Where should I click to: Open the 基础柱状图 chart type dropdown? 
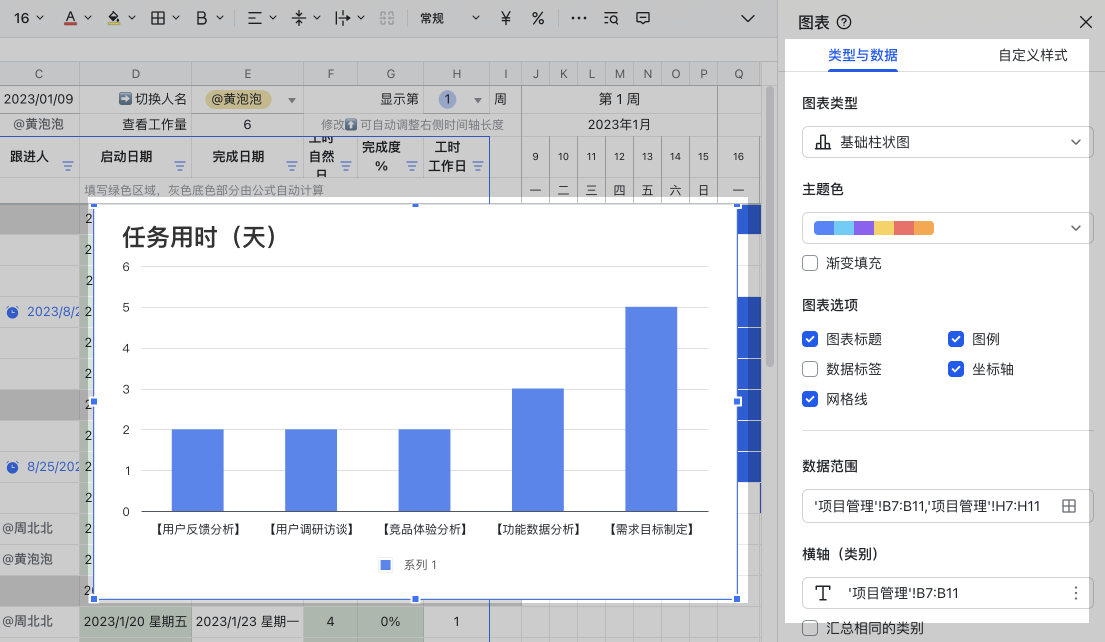point(947,142)
